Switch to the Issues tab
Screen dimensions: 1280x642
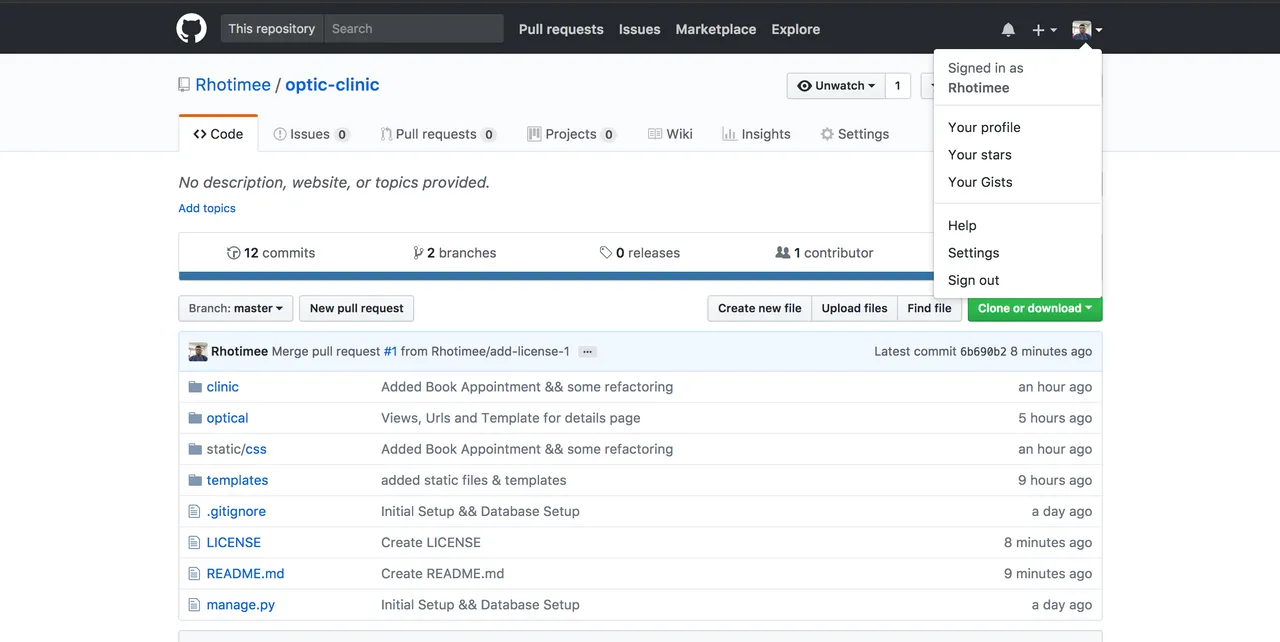point(311,134)
